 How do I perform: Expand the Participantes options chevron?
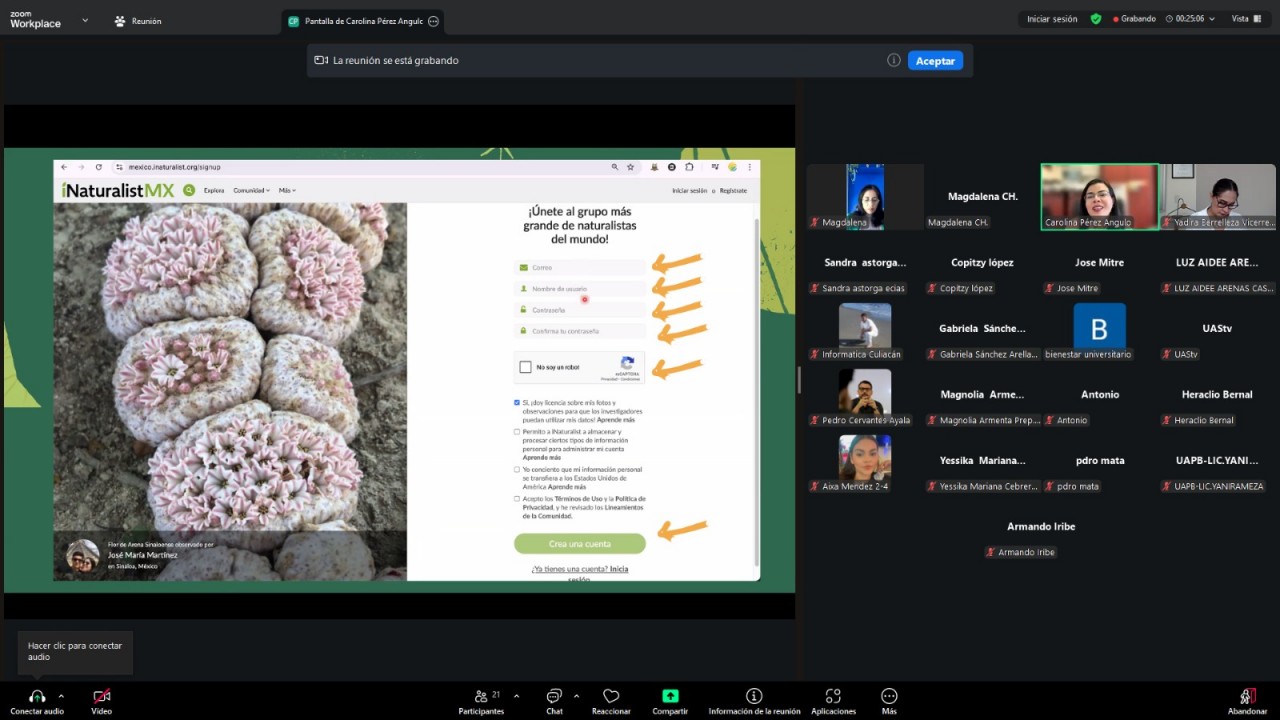(516, 695)
